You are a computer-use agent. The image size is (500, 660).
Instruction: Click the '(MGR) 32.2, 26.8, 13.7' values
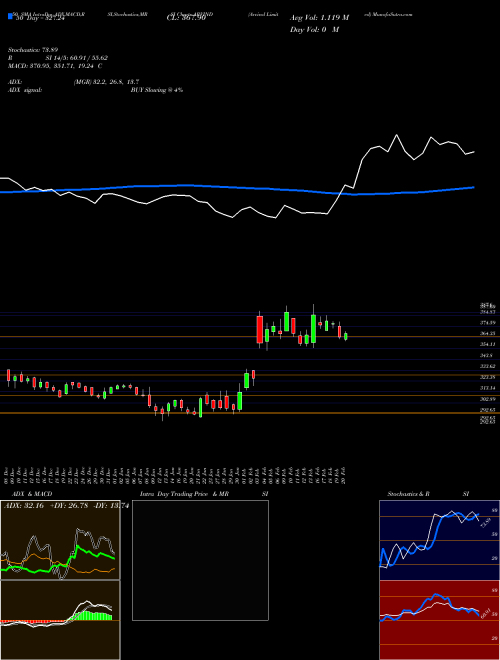[x=106, y=82]
